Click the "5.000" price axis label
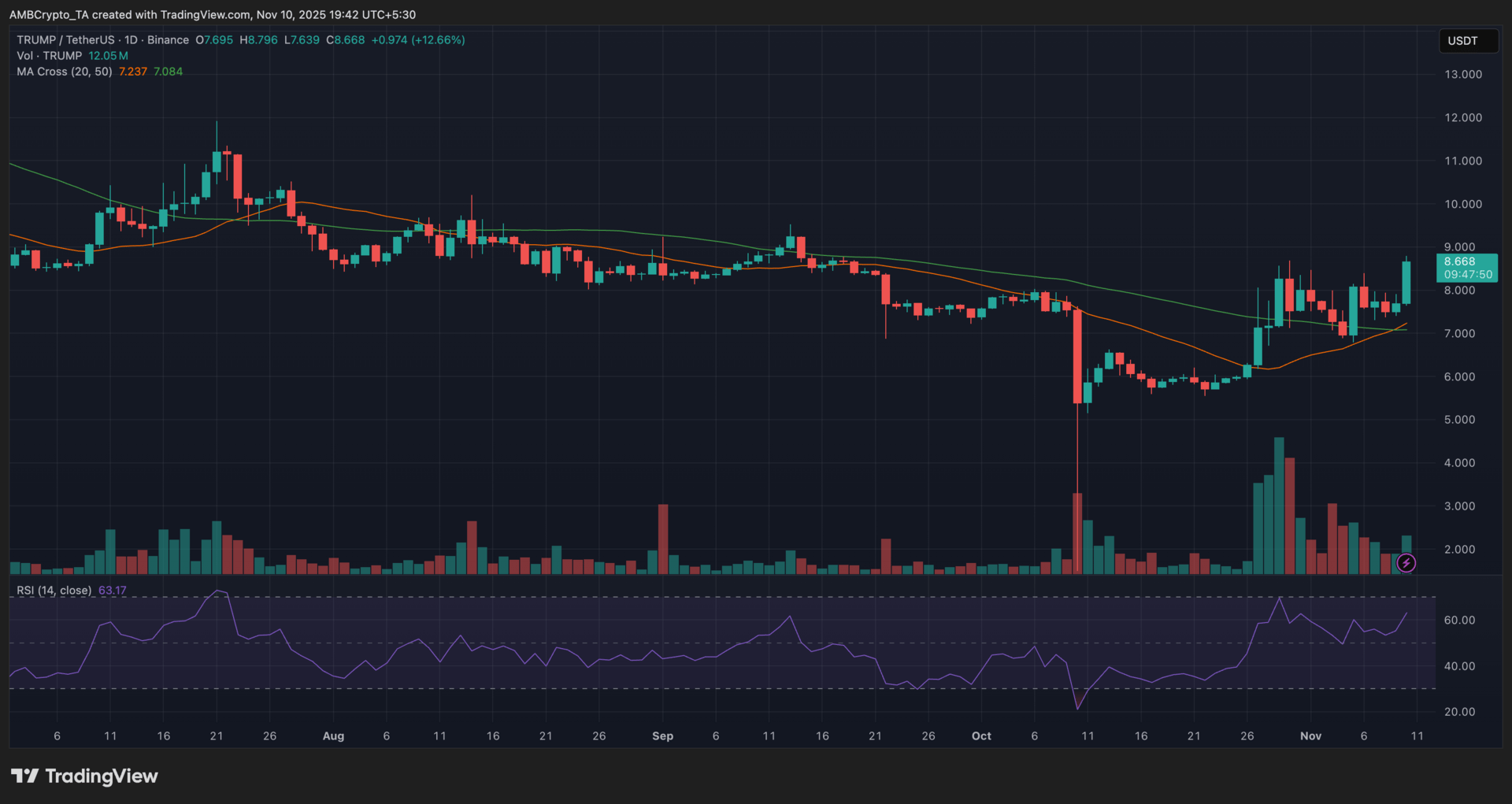The height and width of the screenshot is (804, 1512). [1460, 420]
